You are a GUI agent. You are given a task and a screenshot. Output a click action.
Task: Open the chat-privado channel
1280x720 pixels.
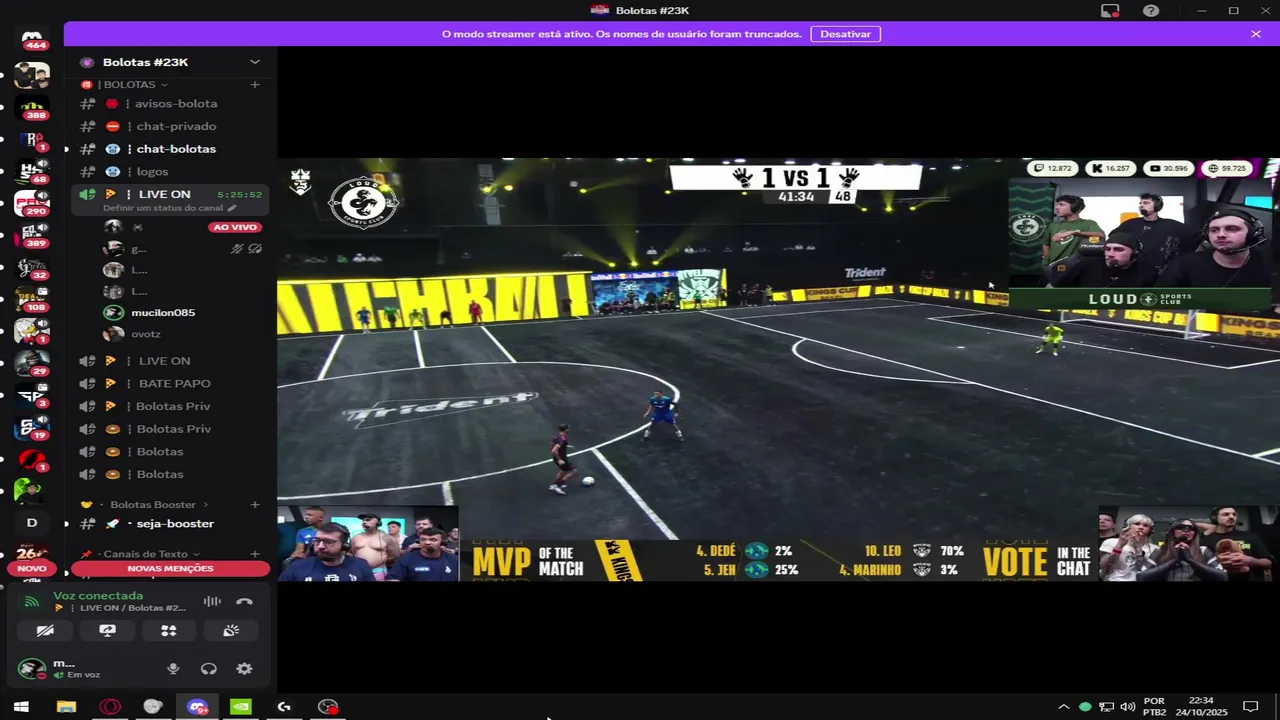click(x=170, y=126)
